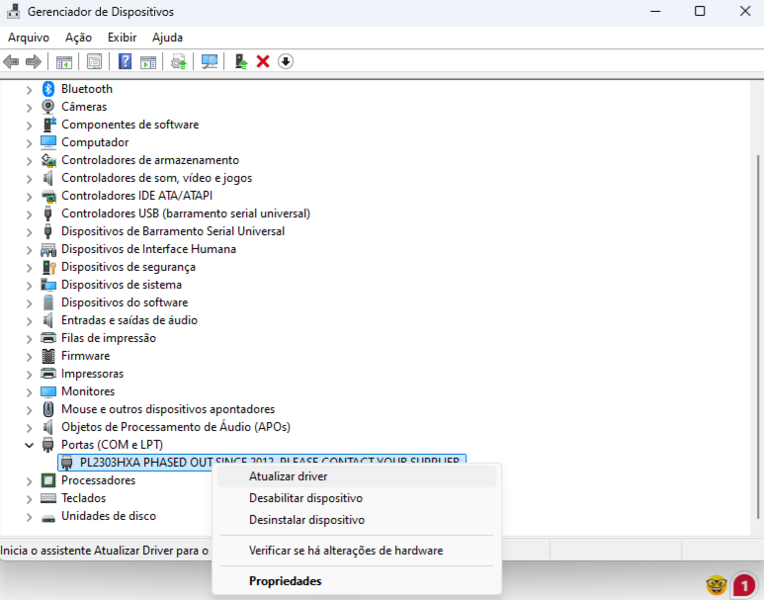Expand Entradas e saídas de áudio
The image size is (764, 600).
point(29,321)
